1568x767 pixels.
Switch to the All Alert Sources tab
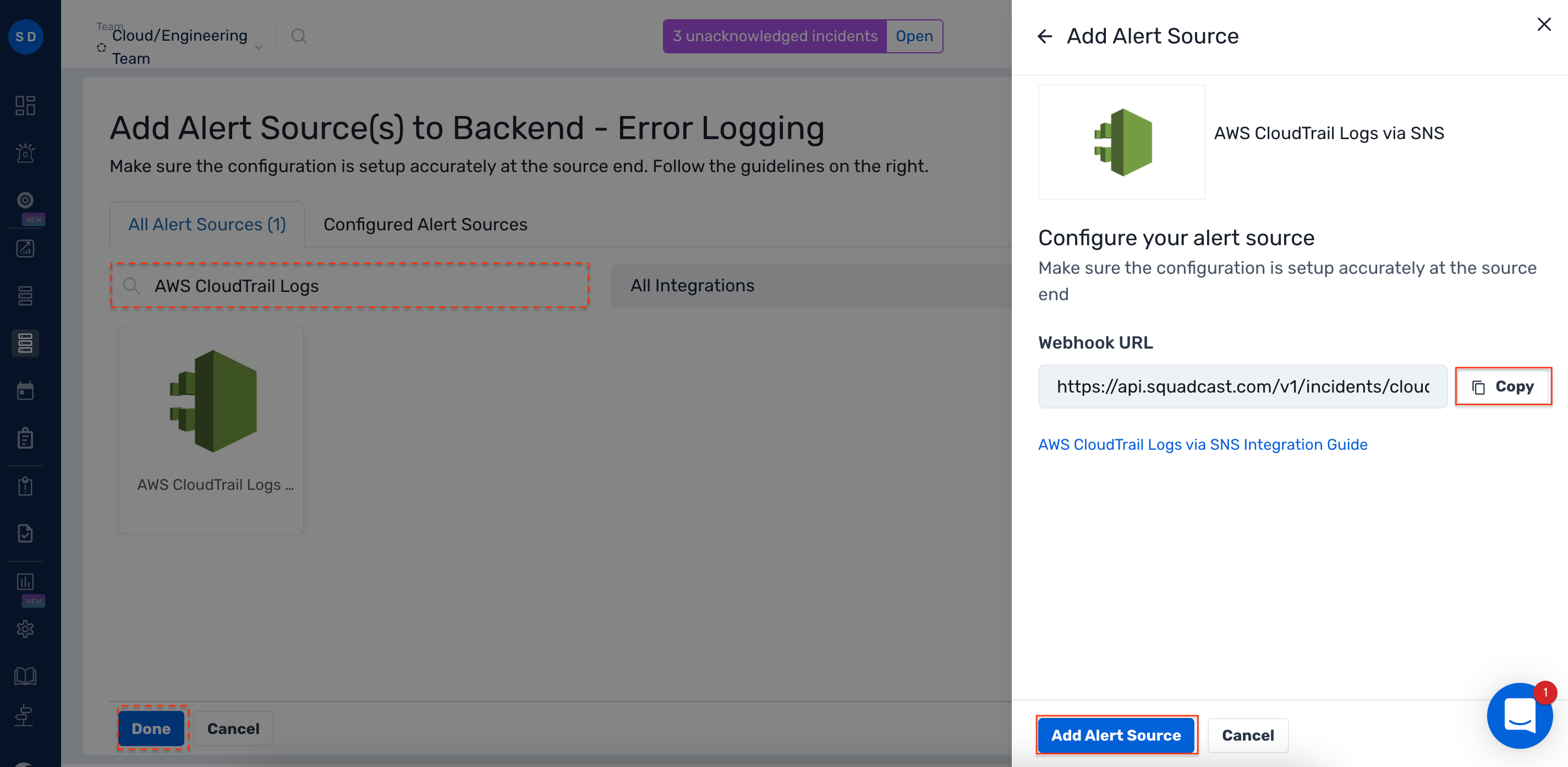click(207, 224)
